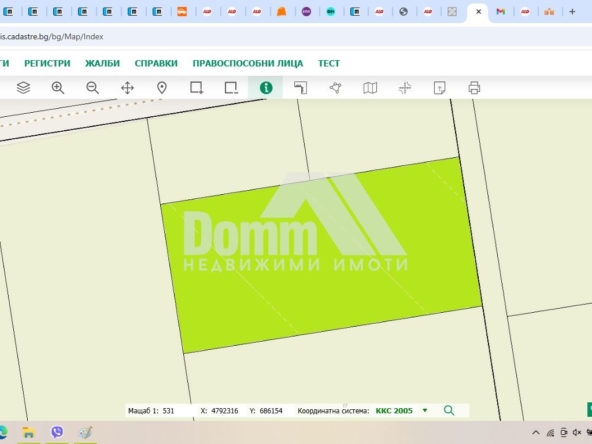This screenshot has width=592, height=444.
Task: Activate the pan (four-arrow move) tool
Action: click(127, 88)
